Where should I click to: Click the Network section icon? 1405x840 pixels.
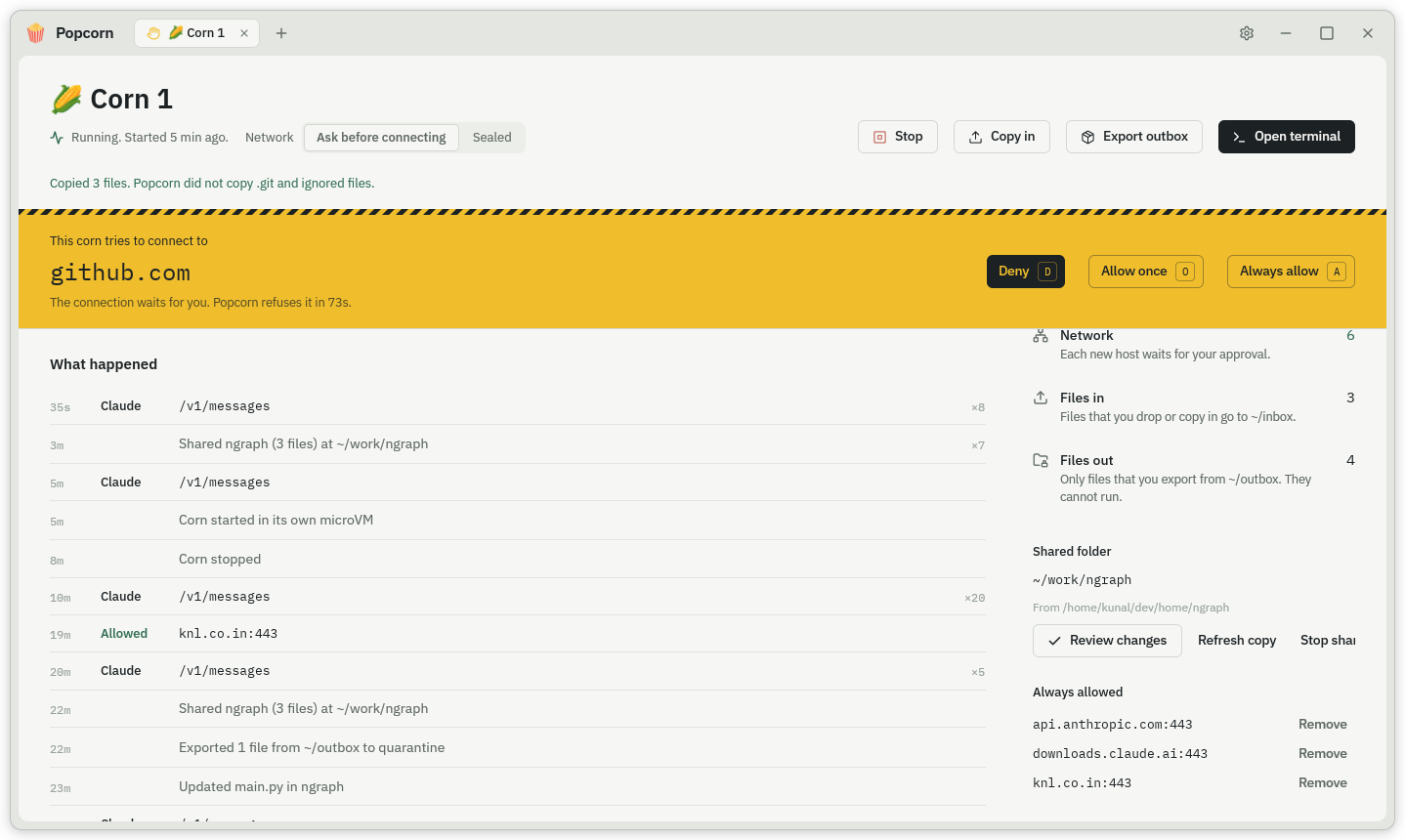click(x=1041, y=336)
